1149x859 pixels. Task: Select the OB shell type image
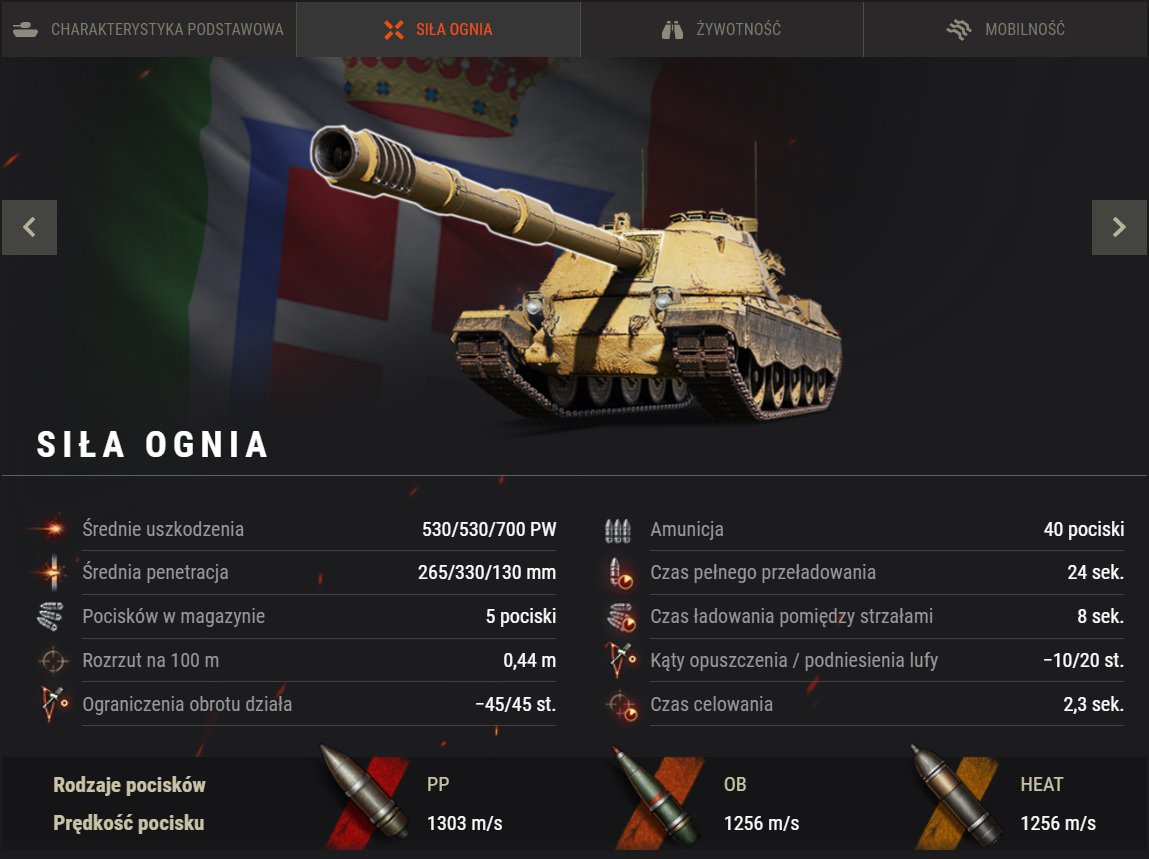point(657,797)
